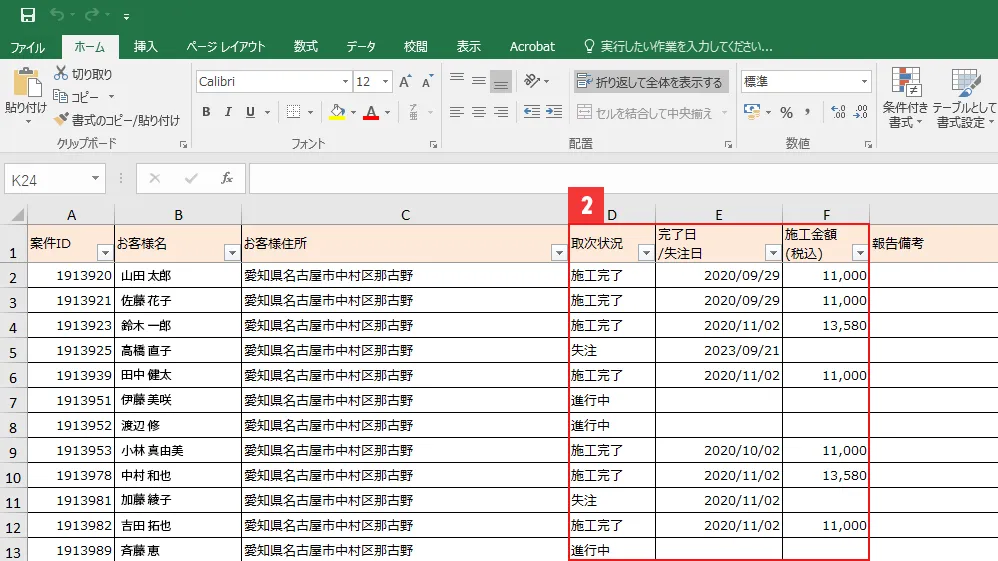998x561 pixels.
Task: Click the Format as Table (テーブルとして書式設定) button
Action: [x=965, y=99]
